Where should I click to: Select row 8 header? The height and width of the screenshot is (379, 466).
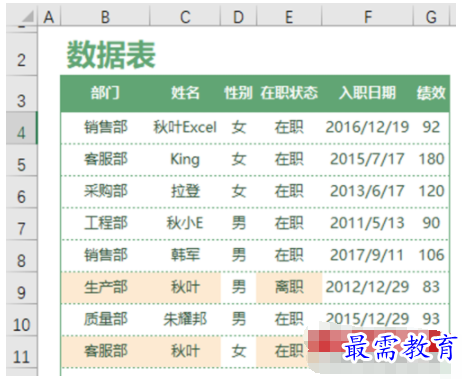pos(22,256)
